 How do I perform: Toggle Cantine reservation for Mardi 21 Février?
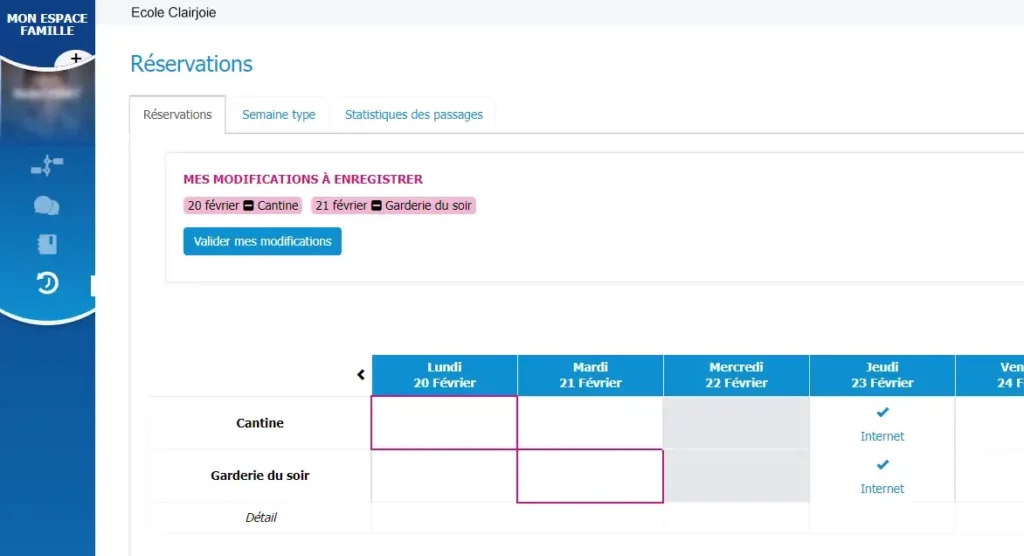coord(590,423)
